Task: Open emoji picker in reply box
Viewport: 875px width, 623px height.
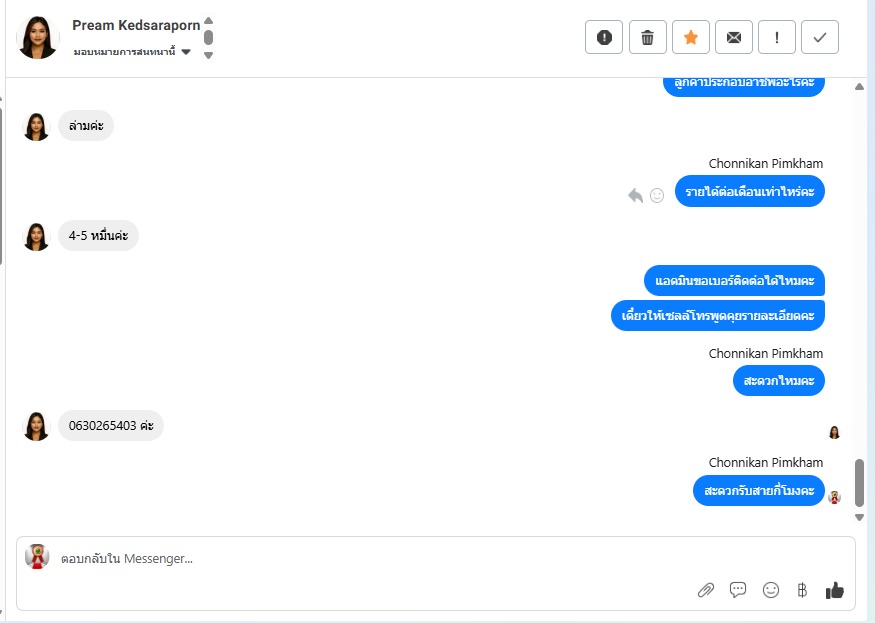Action: point(771,590)
